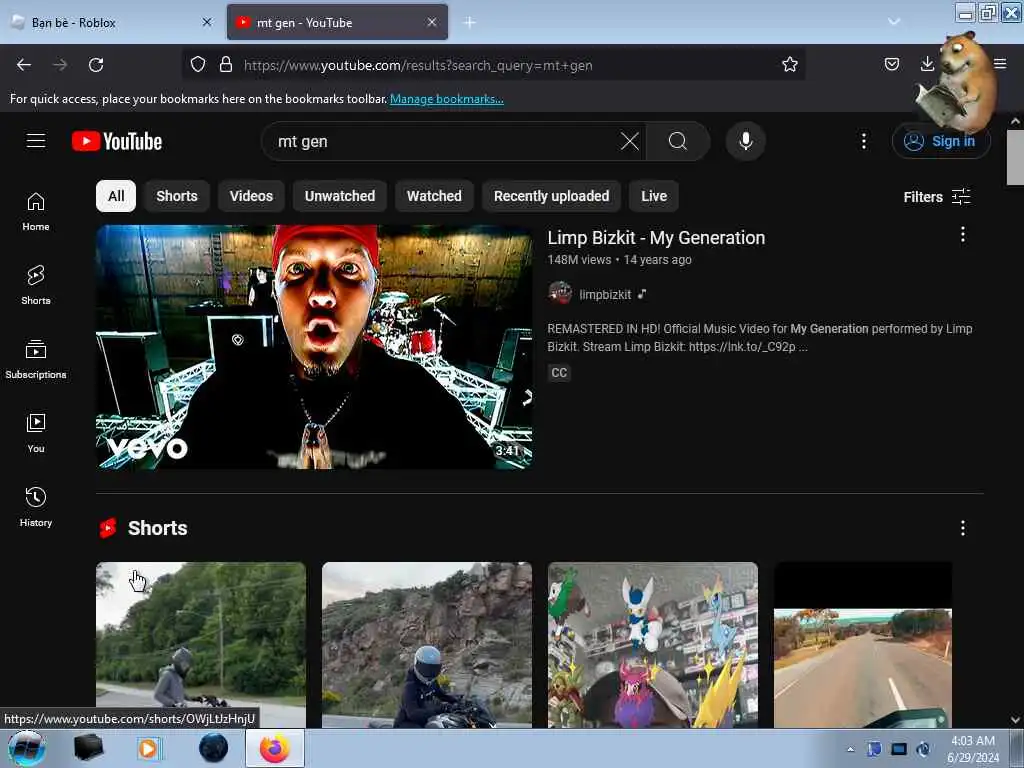This screenshot has height=768, width=1024.
Task: Select the Unwatched filter chip
Action: click(x=340, y=196)
